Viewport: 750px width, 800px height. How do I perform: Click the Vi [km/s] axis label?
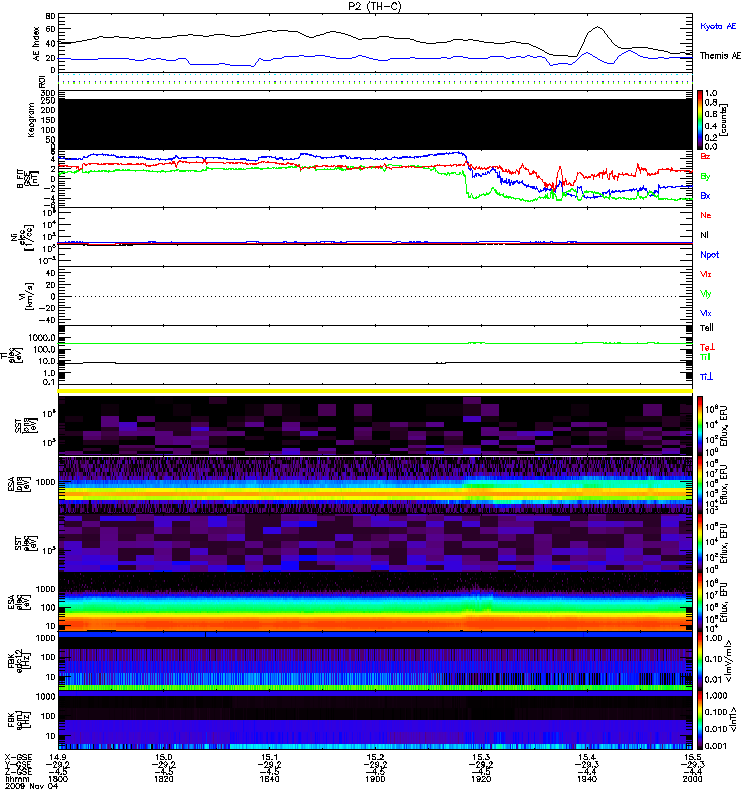[x=26, y=296]
